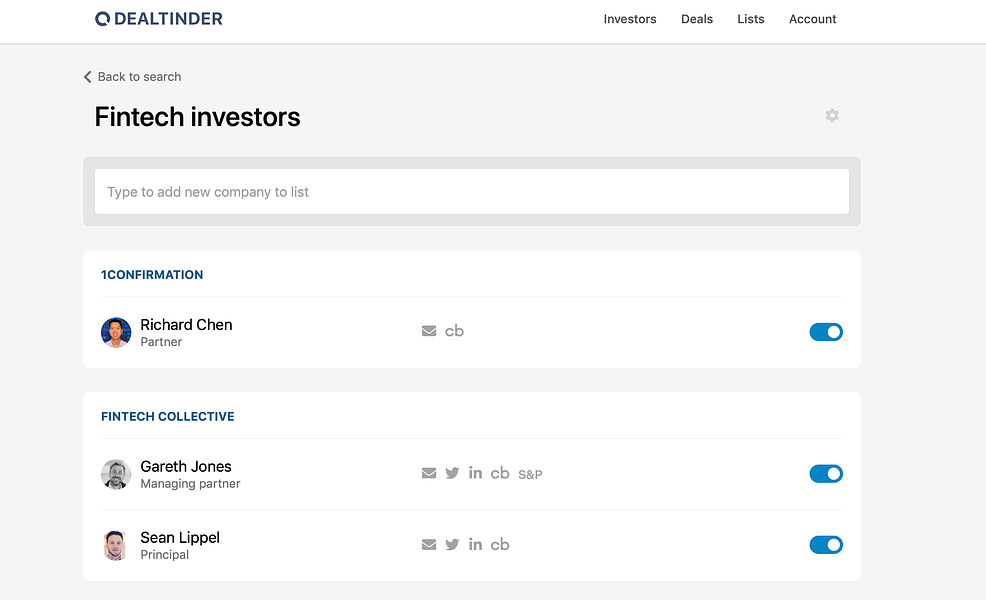Open list settings gear icon
The height and width of the screenshot is (600, 986).
coord(832,115)
